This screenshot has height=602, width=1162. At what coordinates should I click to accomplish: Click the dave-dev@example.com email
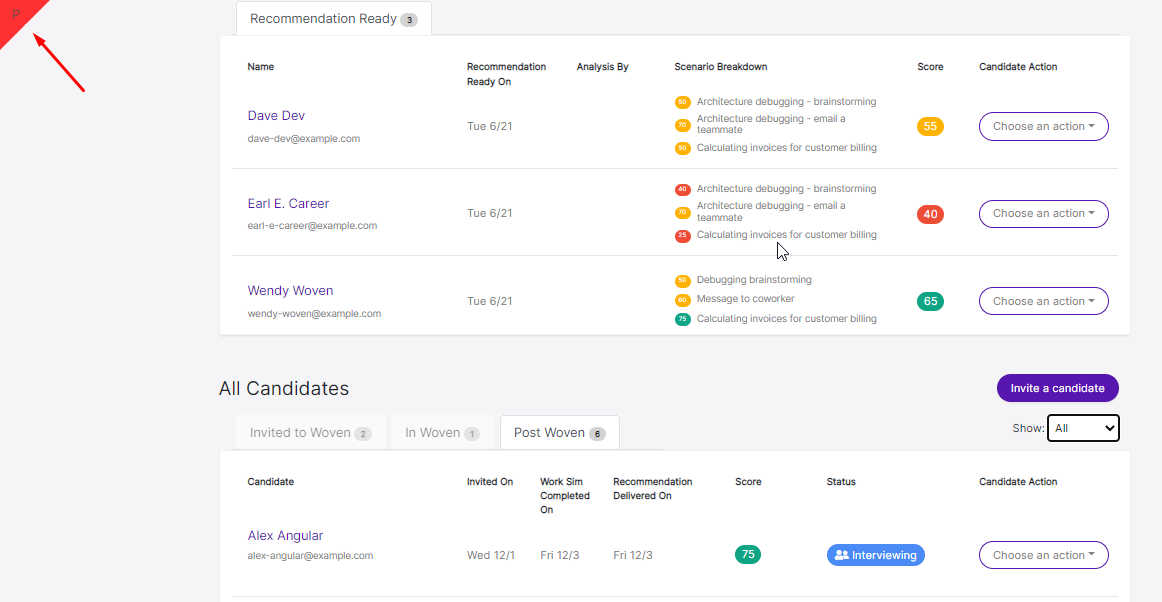pyautogui.click(x=304, y=139)
